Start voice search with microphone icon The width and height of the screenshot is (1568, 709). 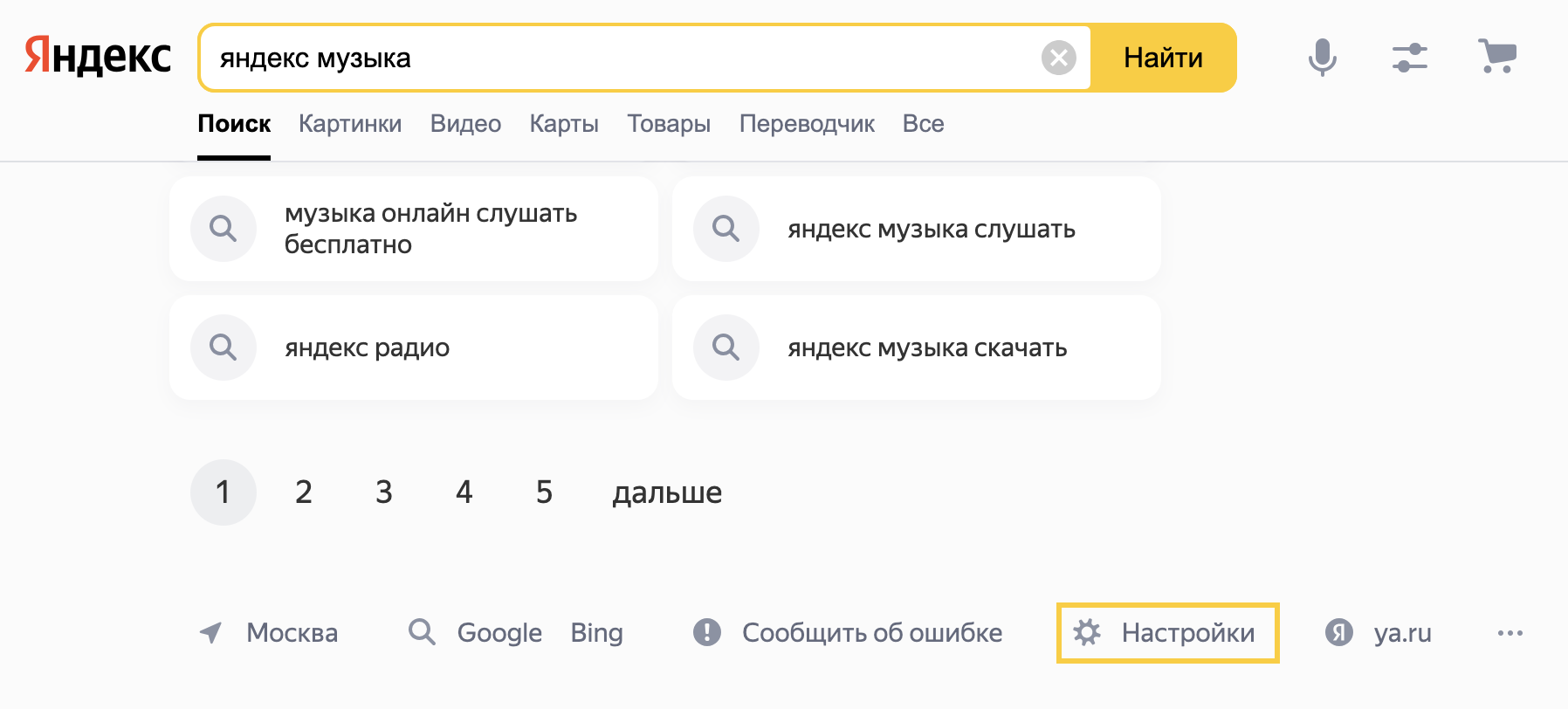(x=1322, y=58)
